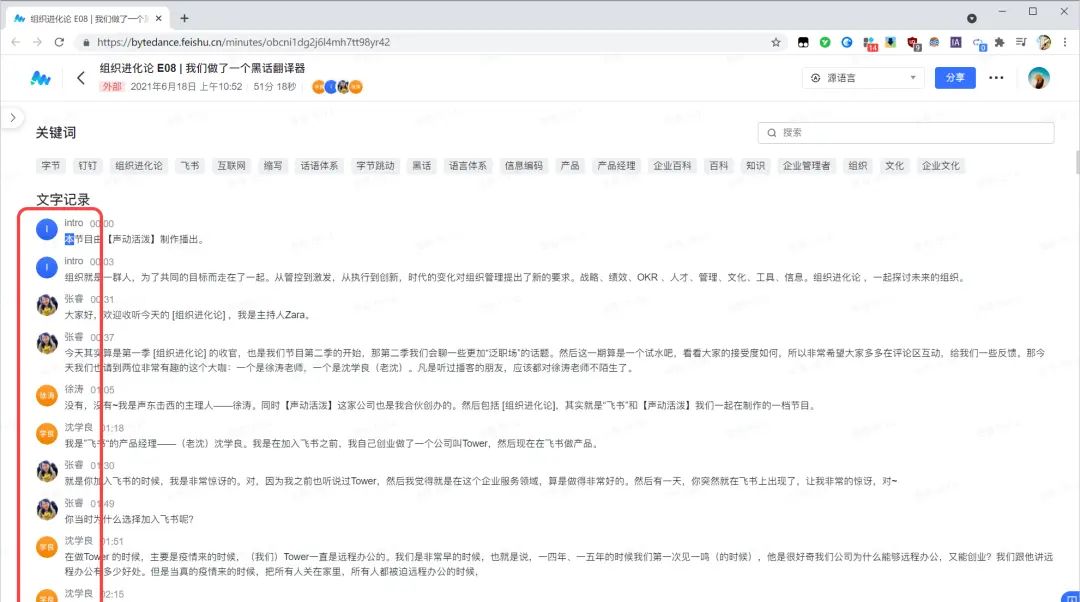Select the 互联网 keyword tag

coord(231,165)
